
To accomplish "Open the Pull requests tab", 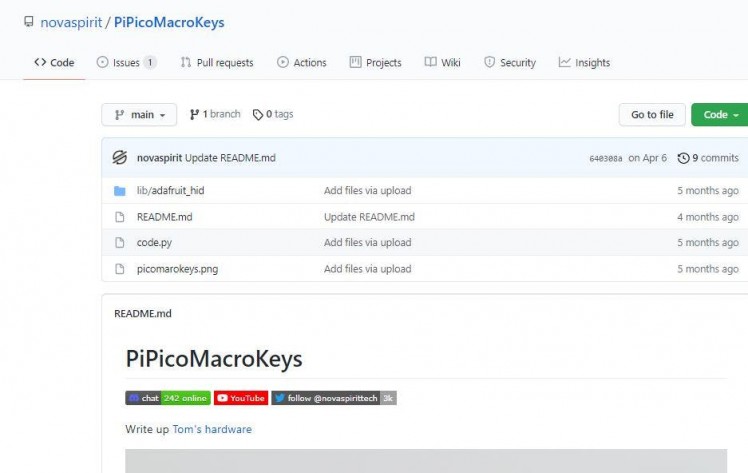I will 216,62.
